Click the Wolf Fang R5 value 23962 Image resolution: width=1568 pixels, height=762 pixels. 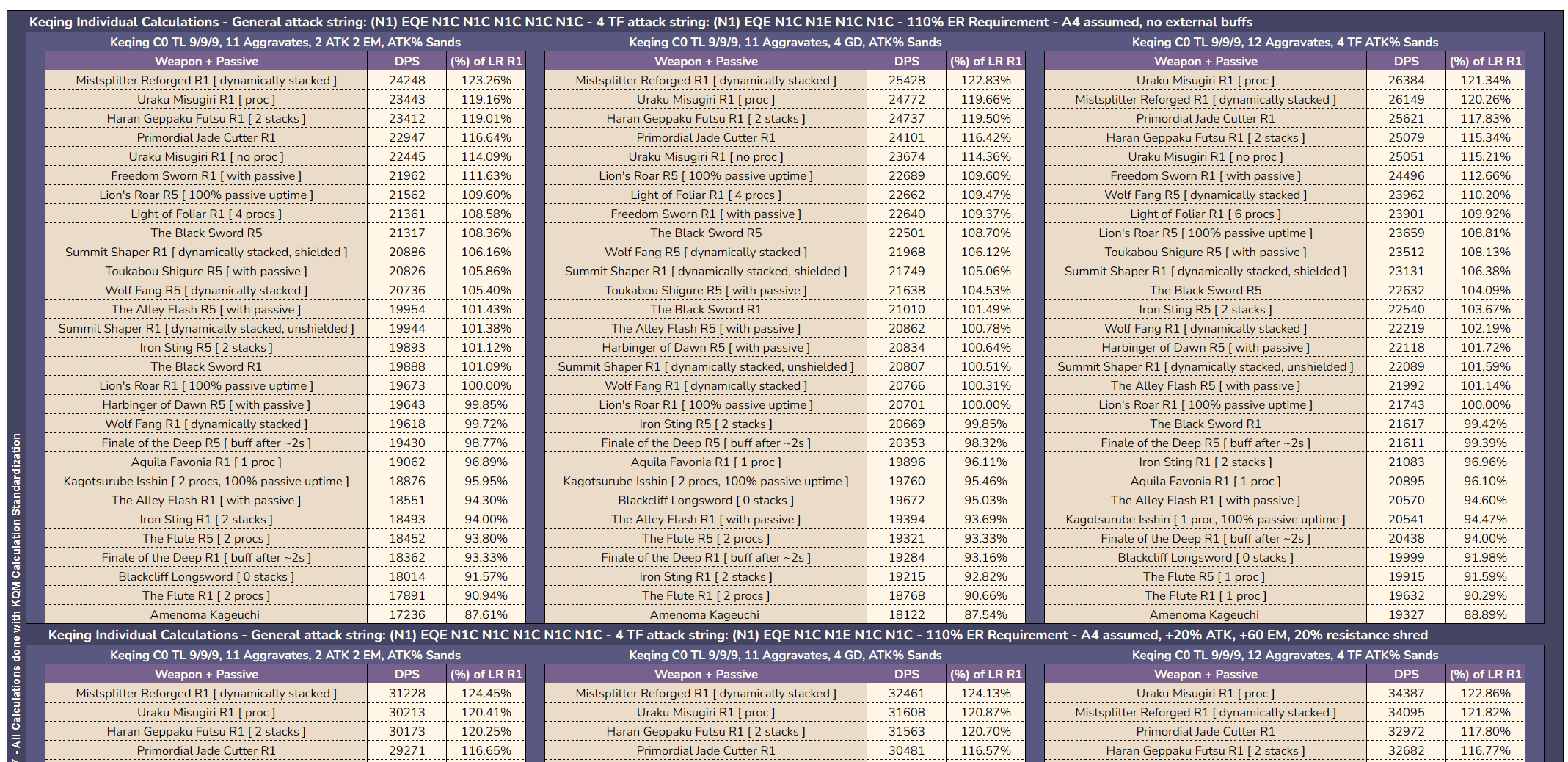click(1406, 195)
